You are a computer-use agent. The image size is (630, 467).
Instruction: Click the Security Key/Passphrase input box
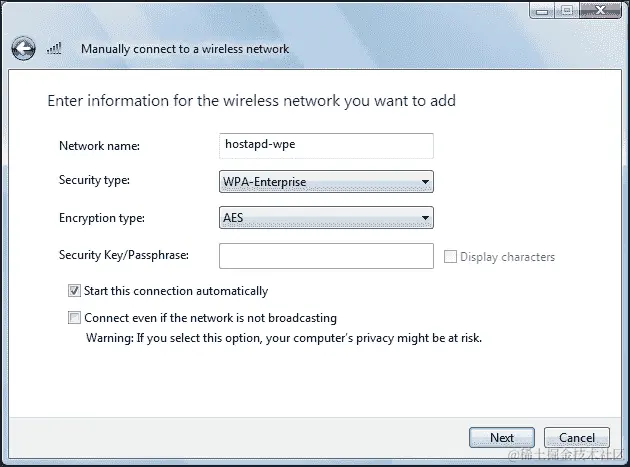coord(326,256)
